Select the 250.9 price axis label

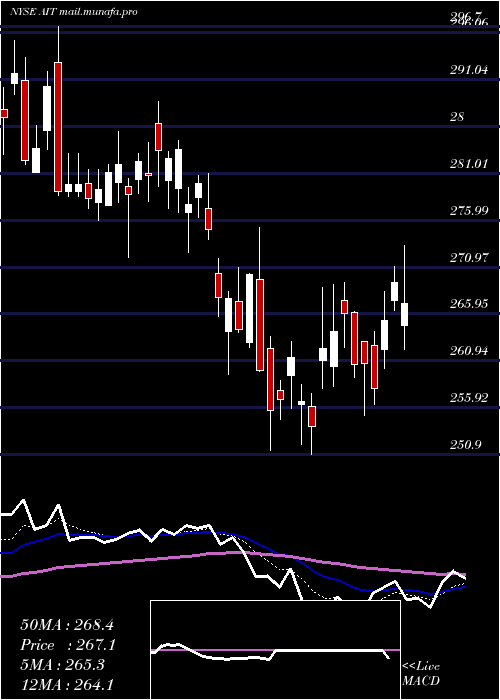(x=466, y=445)
